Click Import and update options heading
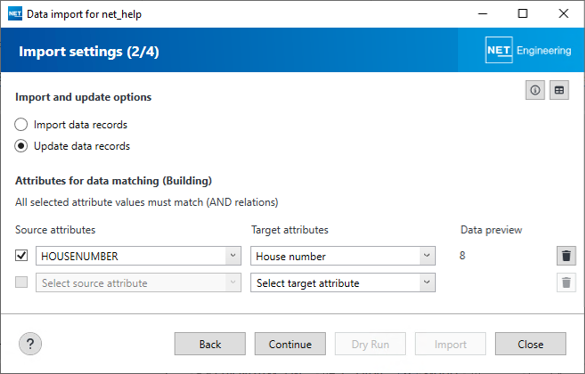The width and height of the screenshot is (585, 374). point(83,97)
